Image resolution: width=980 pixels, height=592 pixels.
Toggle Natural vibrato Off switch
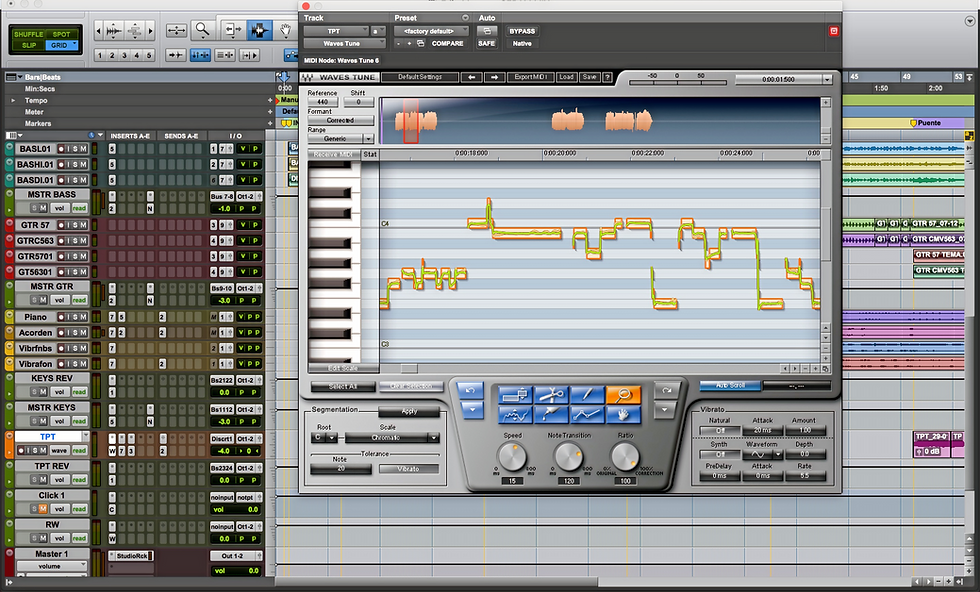(719, 430)
